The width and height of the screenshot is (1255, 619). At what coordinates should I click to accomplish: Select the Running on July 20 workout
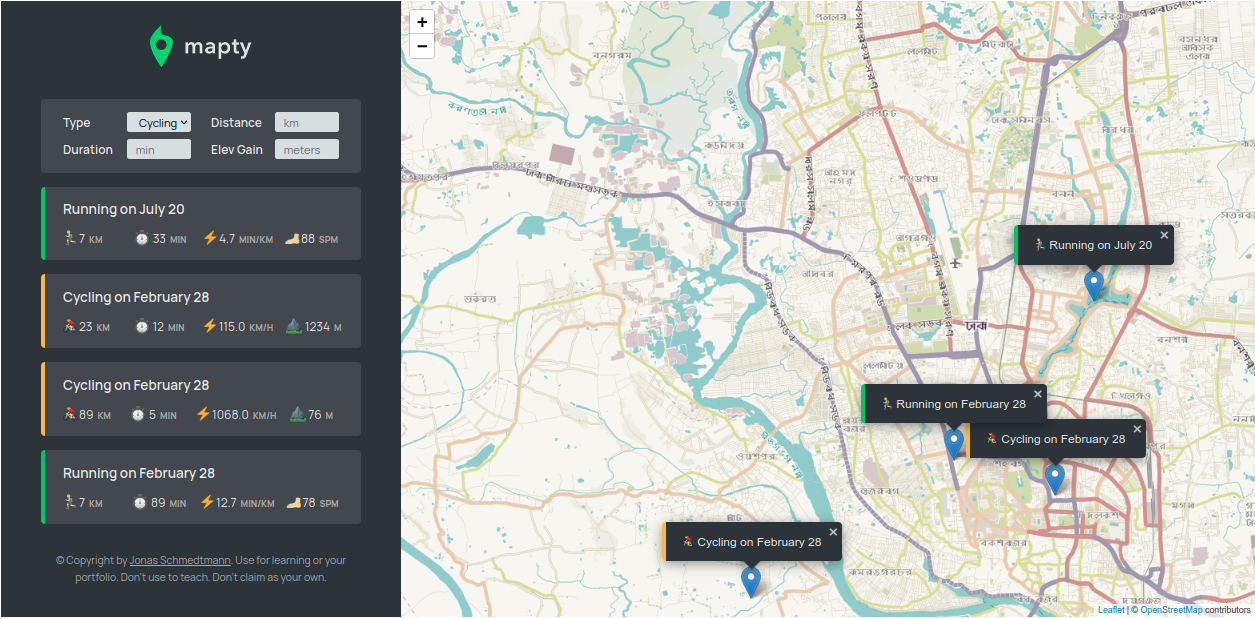201,223
